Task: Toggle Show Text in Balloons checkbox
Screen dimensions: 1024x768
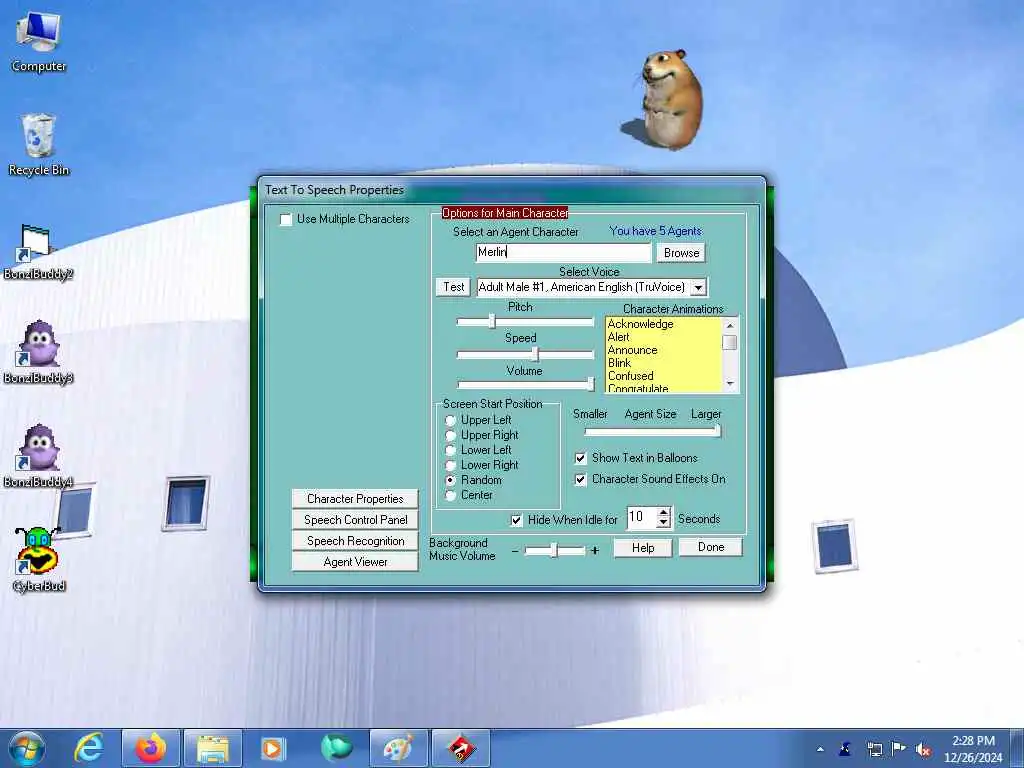Action: click(580, 458)
